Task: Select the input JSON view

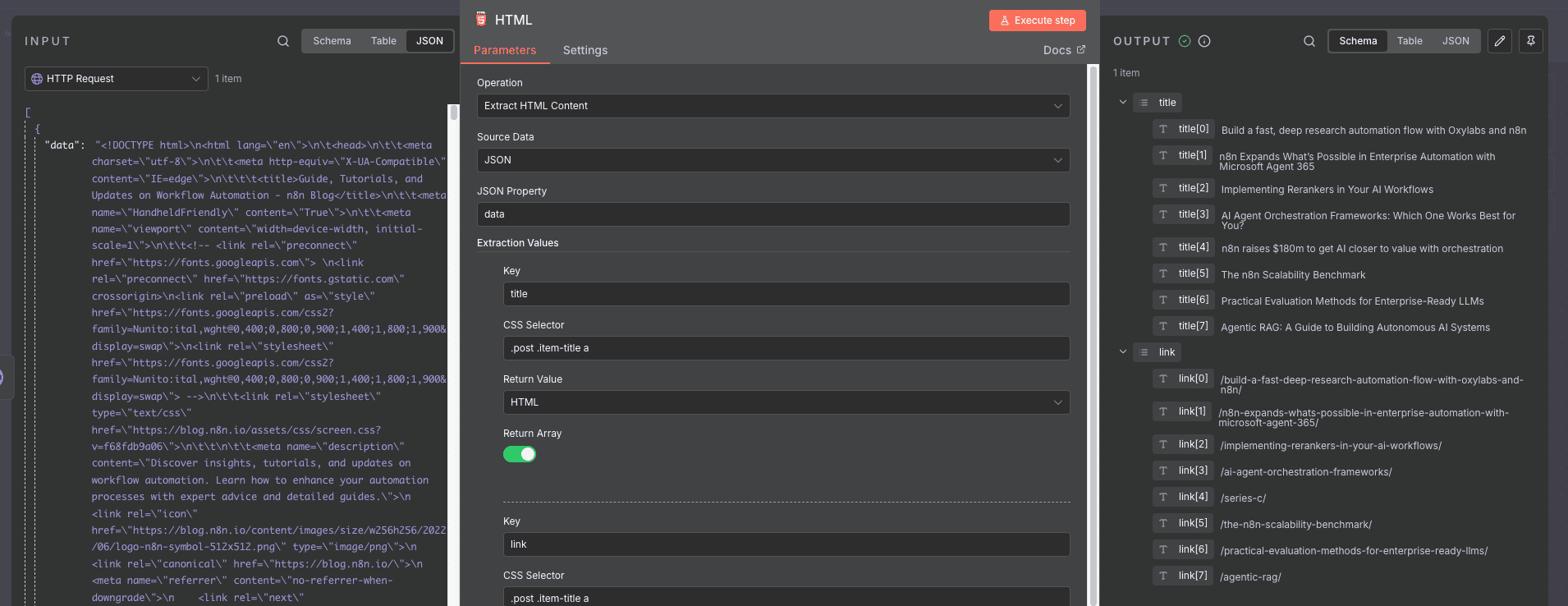Action: (x=429, y=41)
